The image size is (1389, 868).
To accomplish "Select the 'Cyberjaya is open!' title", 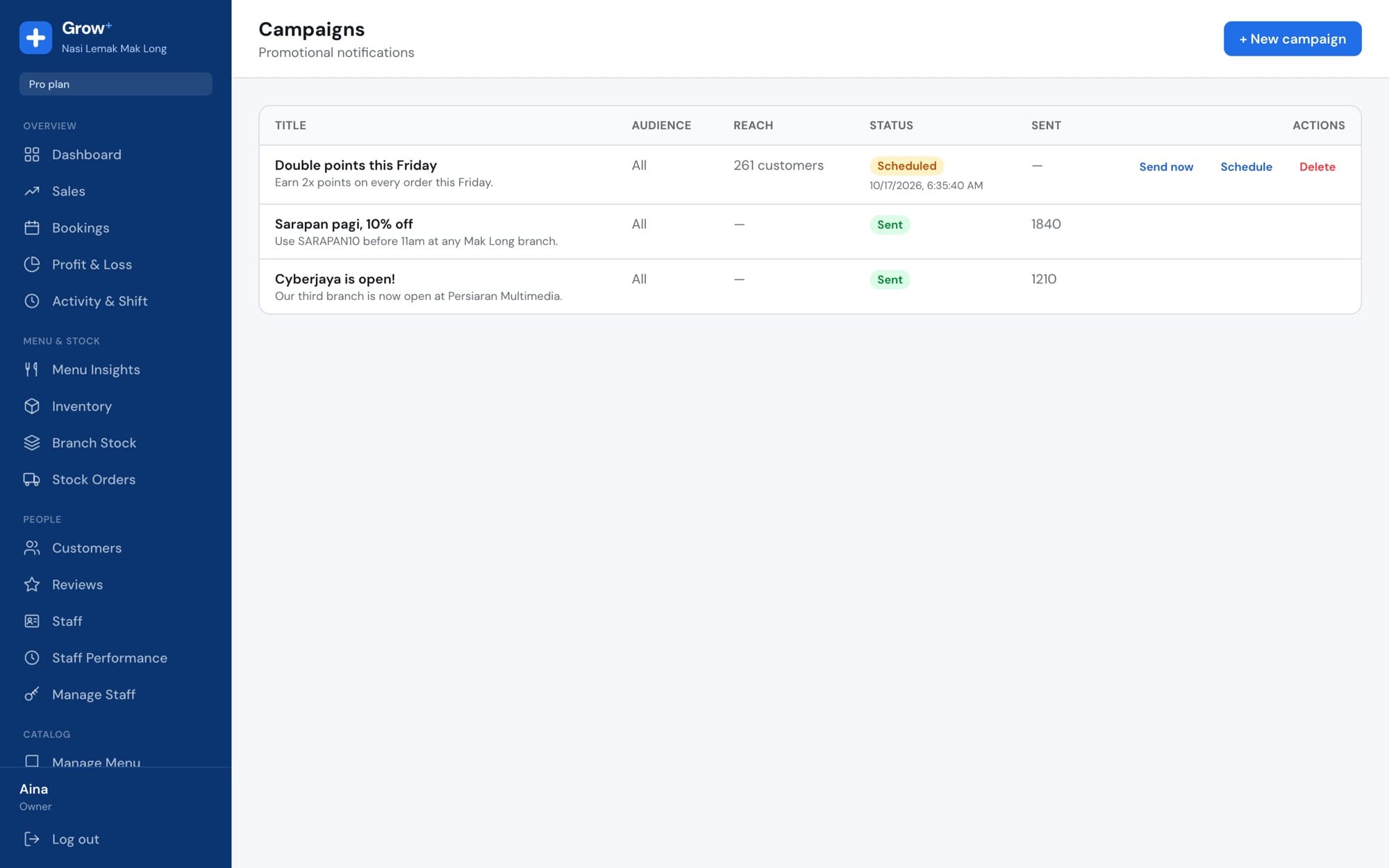I will click(335, 279).
